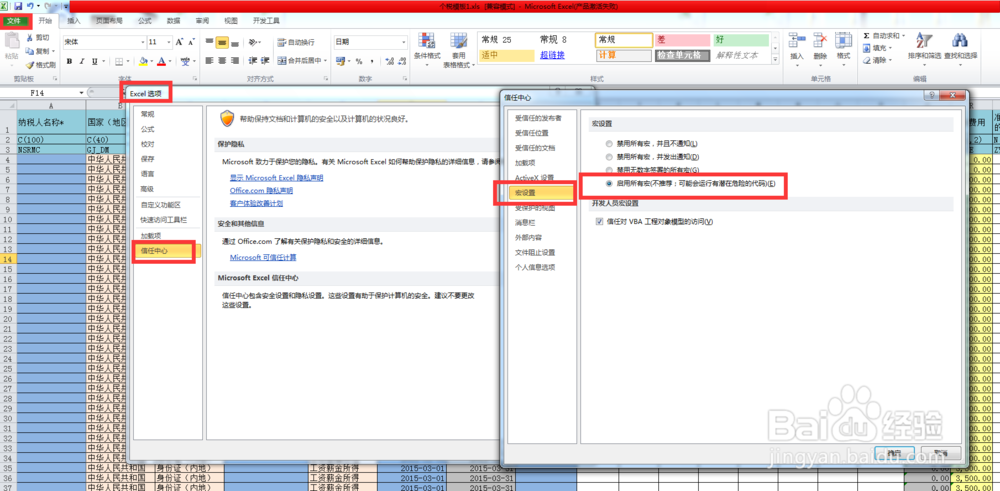Open 'Office.com 隐私声明' link
This screenshot has width=1000, height=491.
pyautogui.click(x=261, y=190)
